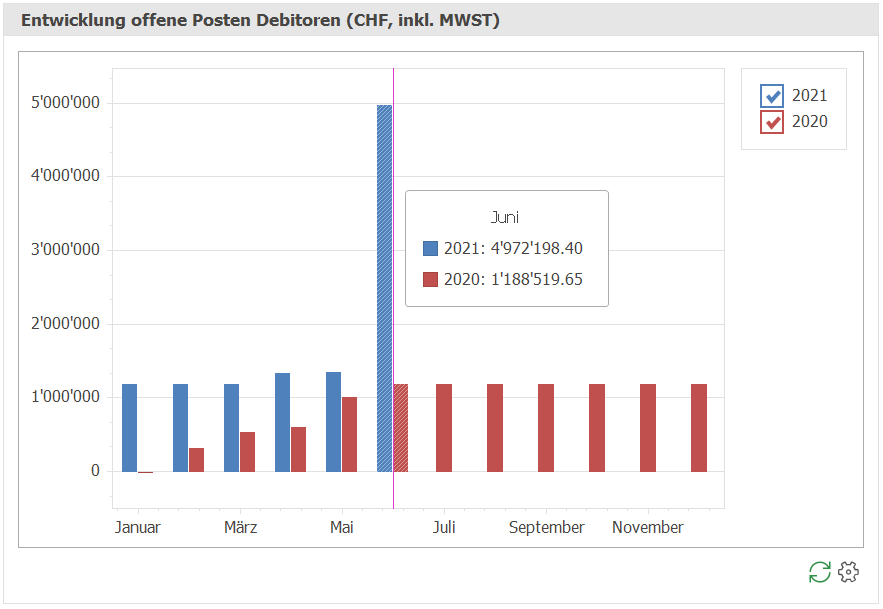Screen dimensions: 883x609
Task: Click the 2020 legend label
Action: (810, 122)
